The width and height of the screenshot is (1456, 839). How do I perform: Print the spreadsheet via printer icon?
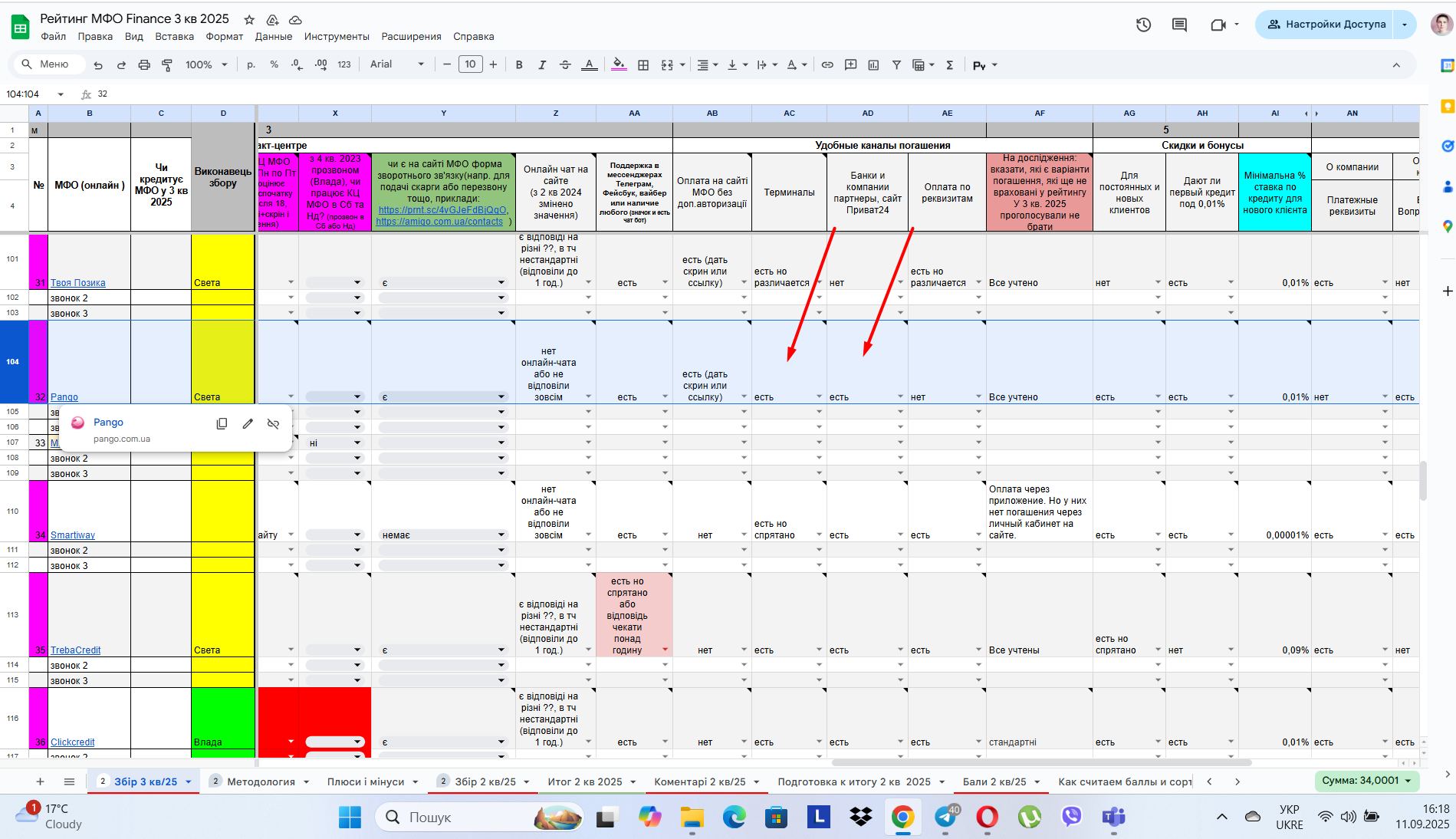pos(144,65)
